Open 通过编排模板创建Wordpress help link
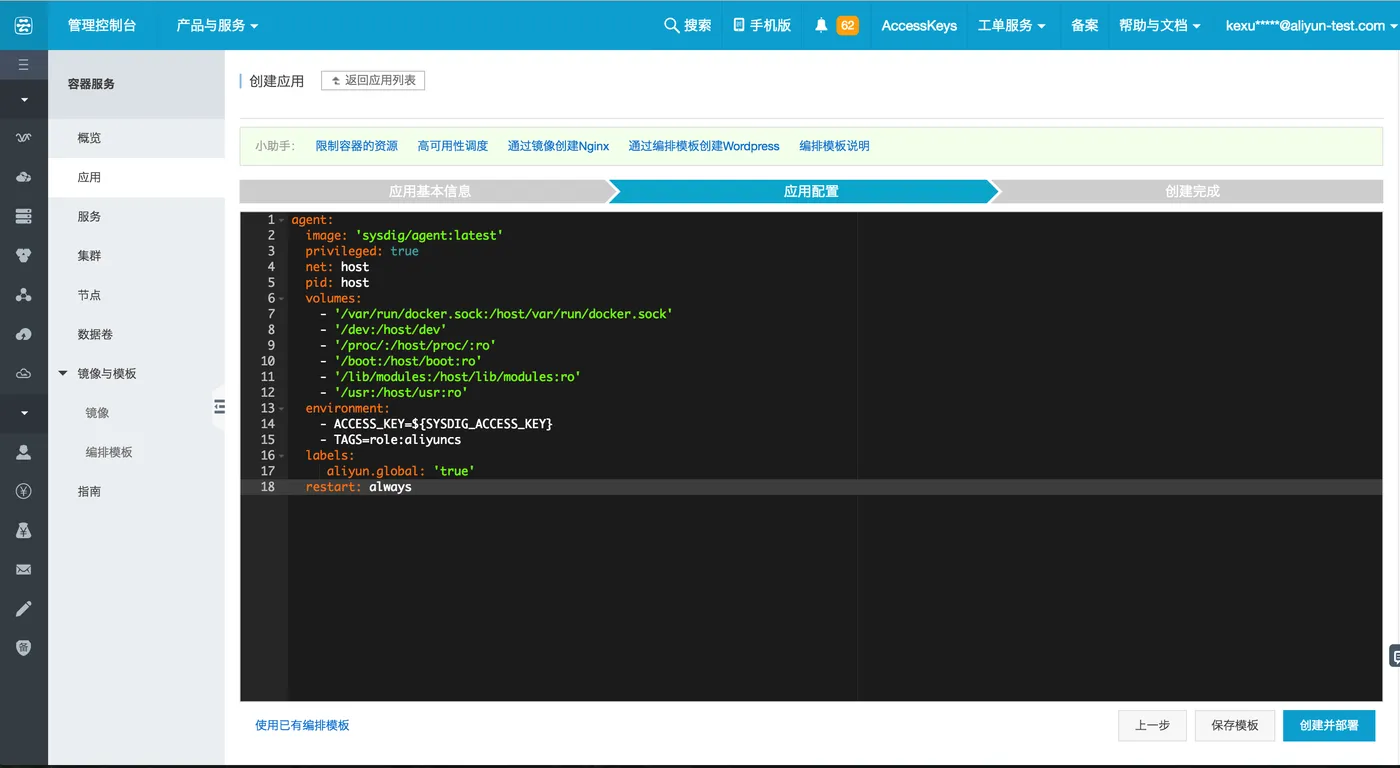Viewport: 1400px width, 768px height. click(x=704, y=146)
